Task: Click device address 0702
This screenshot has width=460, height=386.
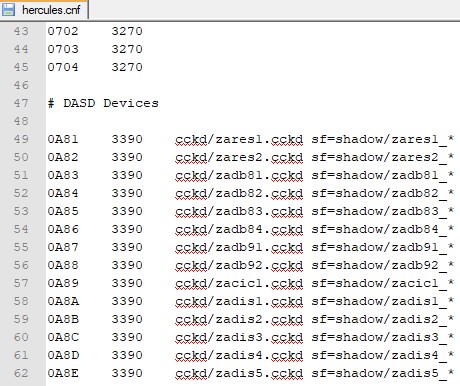Action: click(x=63, y=31)
